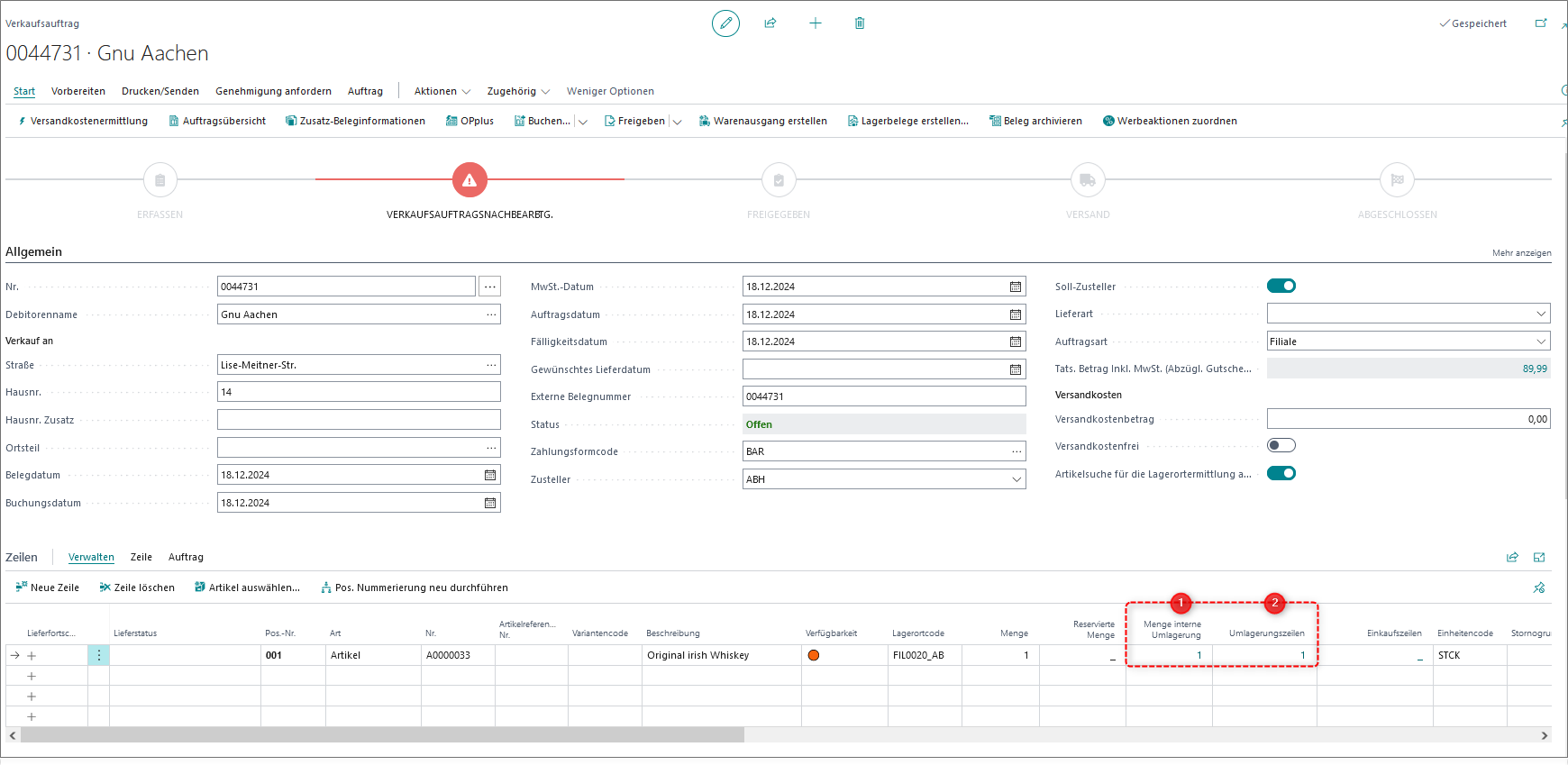The image size is (1568, 765).
Task: Expand Freigeben split-button arrow
Action: pos(678,122)
